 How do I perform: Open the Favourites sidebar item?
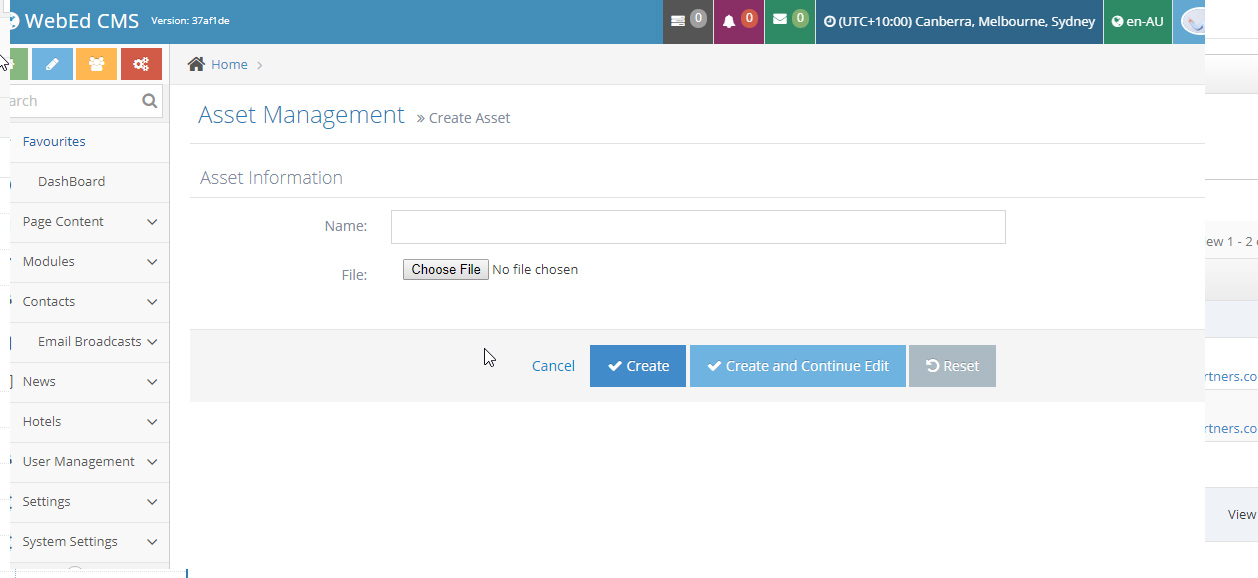pyautogui.click(x=52, y=141)
